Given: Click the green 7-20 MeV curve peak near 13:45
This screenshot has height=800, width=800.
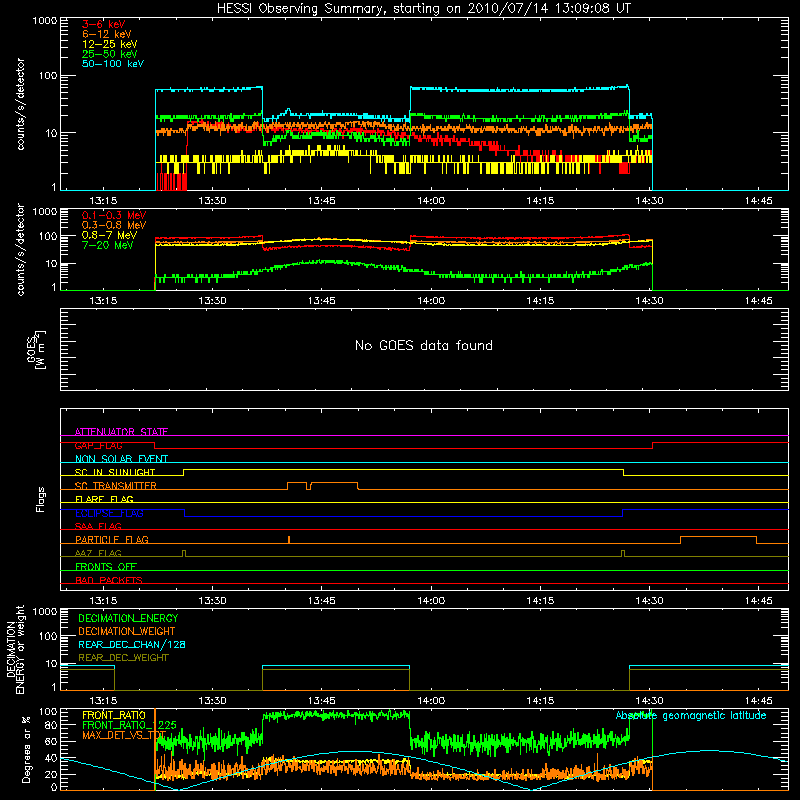Looking at the screenshot, I should 322,261.
